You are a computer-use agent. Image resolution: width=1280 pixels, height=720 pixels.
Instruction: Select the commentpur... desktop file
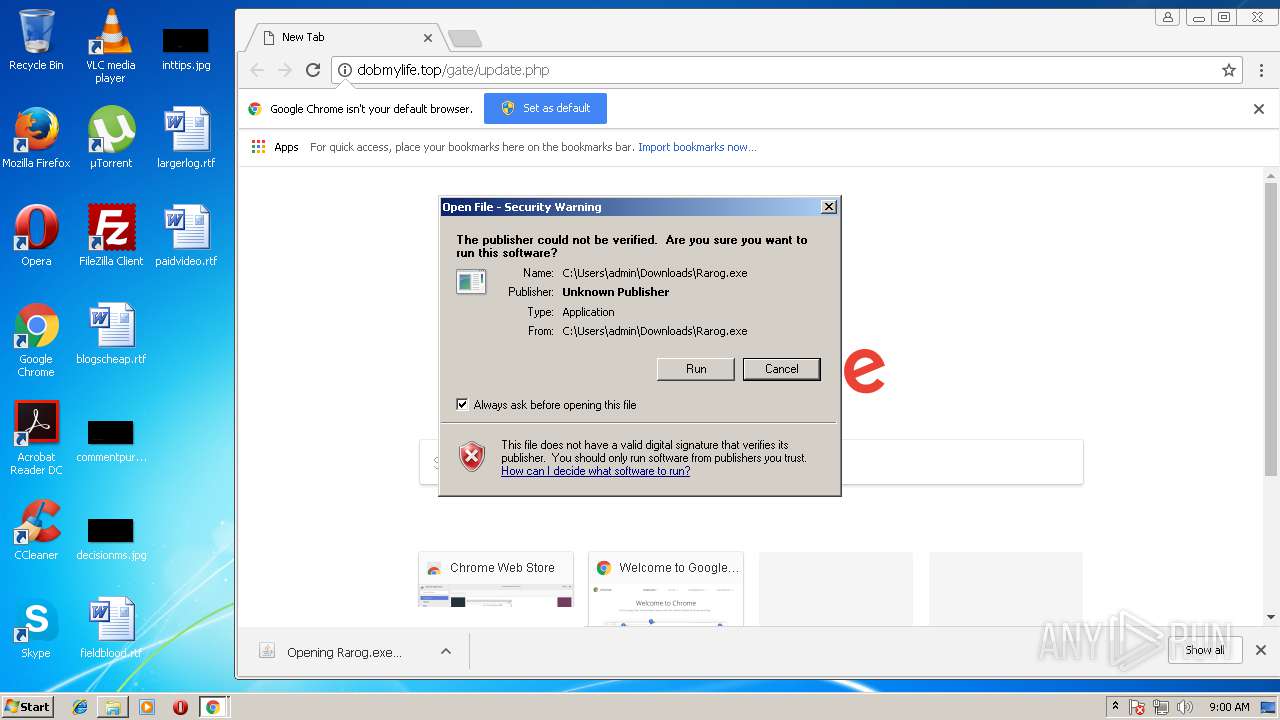tap(111, 441)
